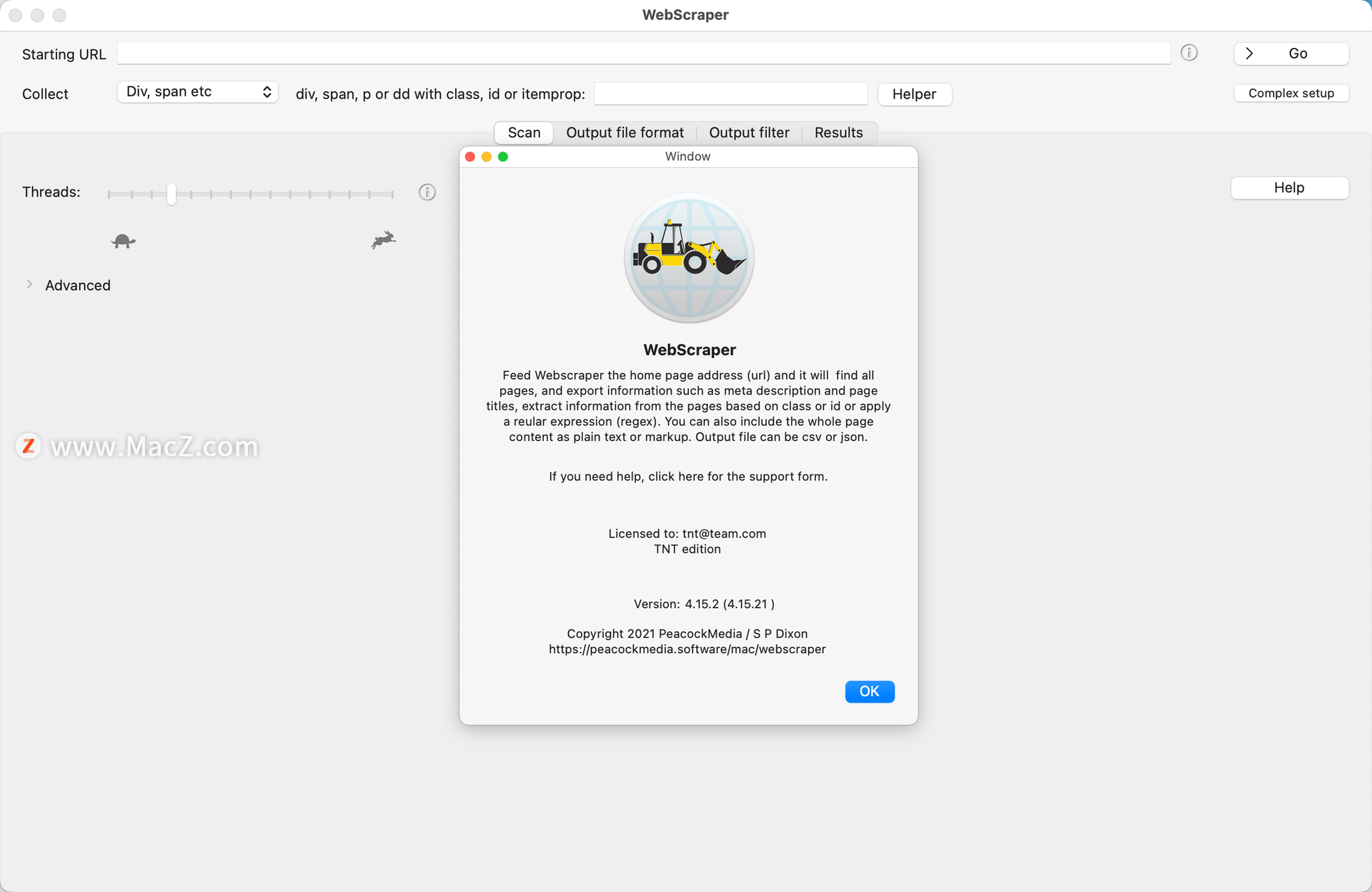
Task: Close the About window with red button
Action: [x=470, y=157]
